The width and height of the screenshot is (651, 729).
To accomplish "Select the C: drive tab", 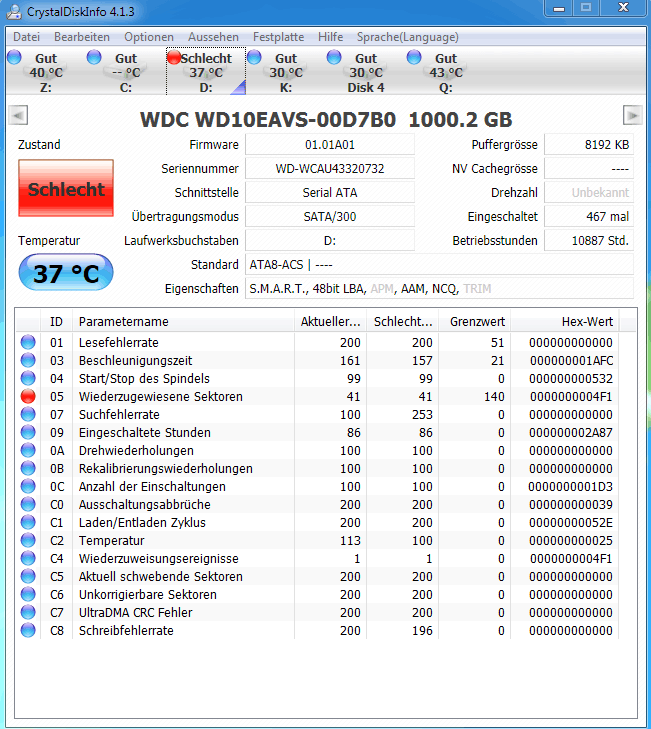I will click(126, 72).
